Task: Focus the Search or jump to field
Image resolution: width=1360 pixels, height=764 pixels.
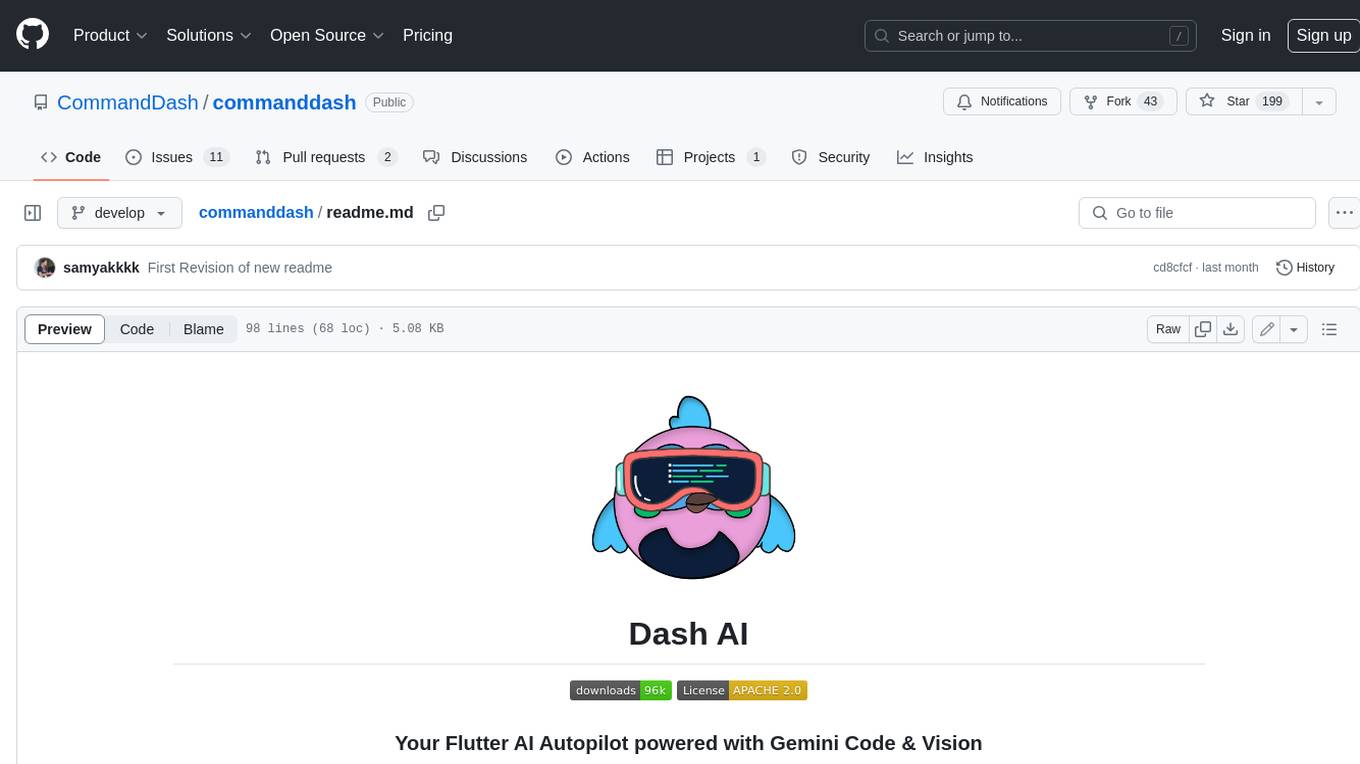Action: point(1030,36)
